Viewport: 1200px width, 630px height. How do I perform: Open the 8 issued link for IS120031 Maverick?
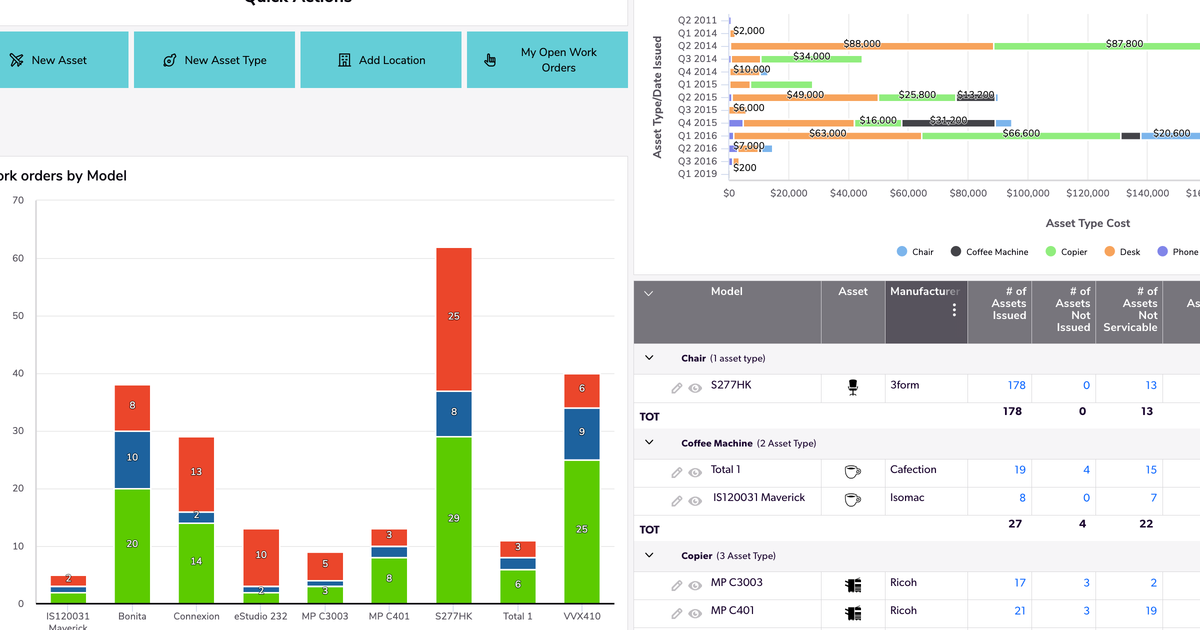click(1022, 498)
